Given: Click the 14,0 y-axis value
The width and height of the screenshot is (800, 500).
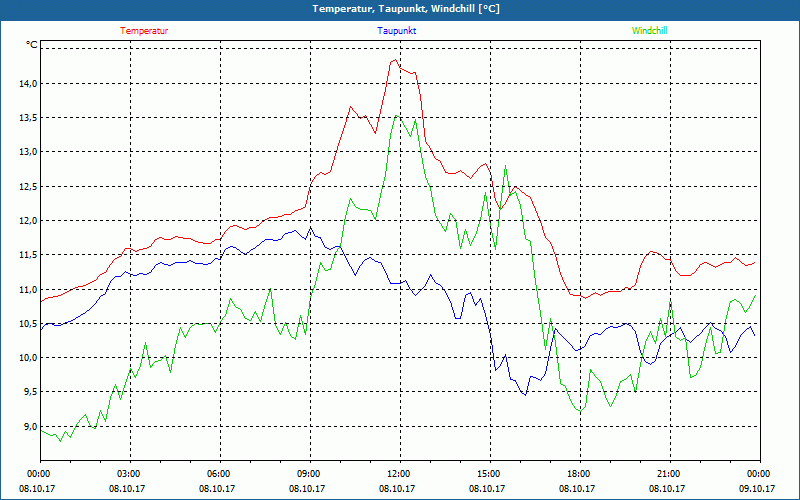Looking at the screenshot, I should click(29, 83).
